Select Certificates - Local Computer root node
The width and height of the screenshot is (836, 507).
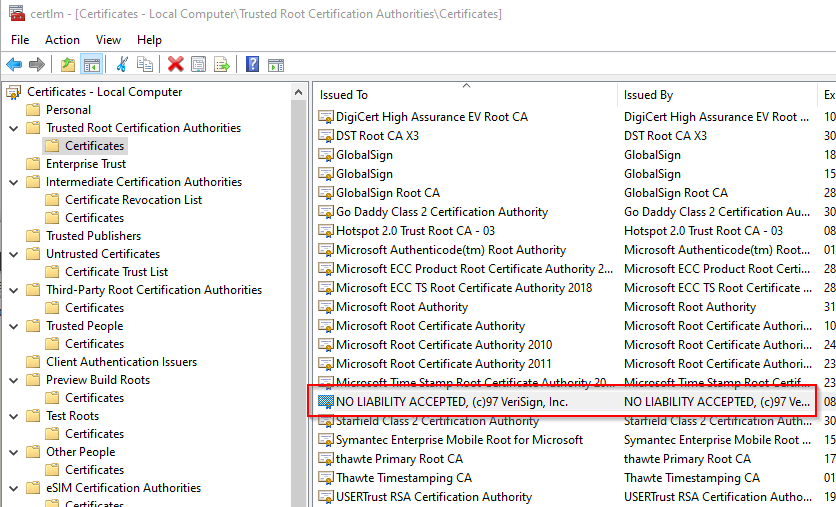coord(104,92)
